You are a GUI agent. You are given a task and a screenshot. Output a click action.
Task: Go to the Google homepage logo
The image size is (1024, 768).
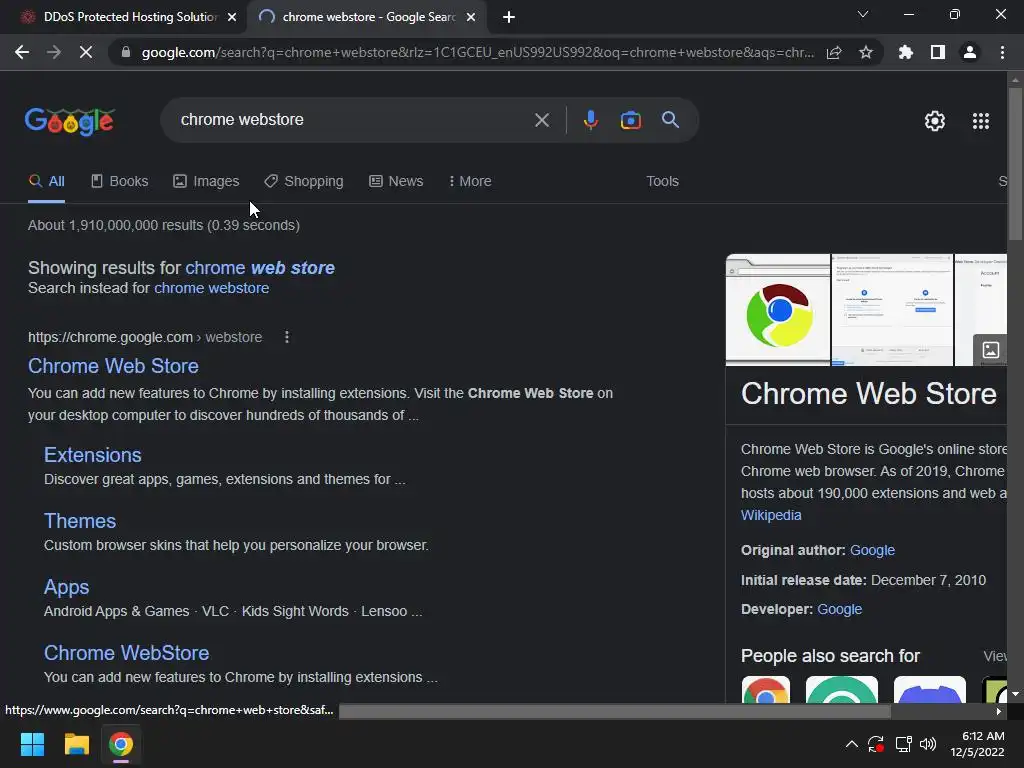[x=70, y=121]
